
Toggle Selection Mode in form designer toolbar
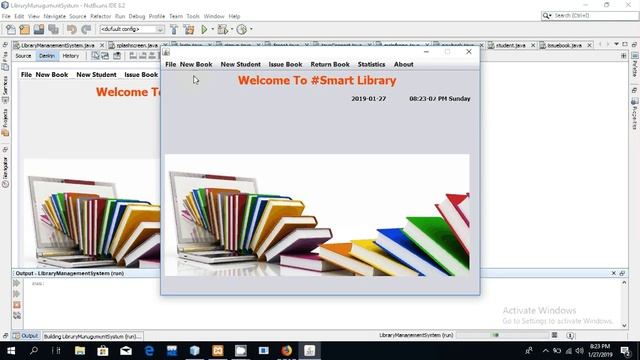pos(95,56)
